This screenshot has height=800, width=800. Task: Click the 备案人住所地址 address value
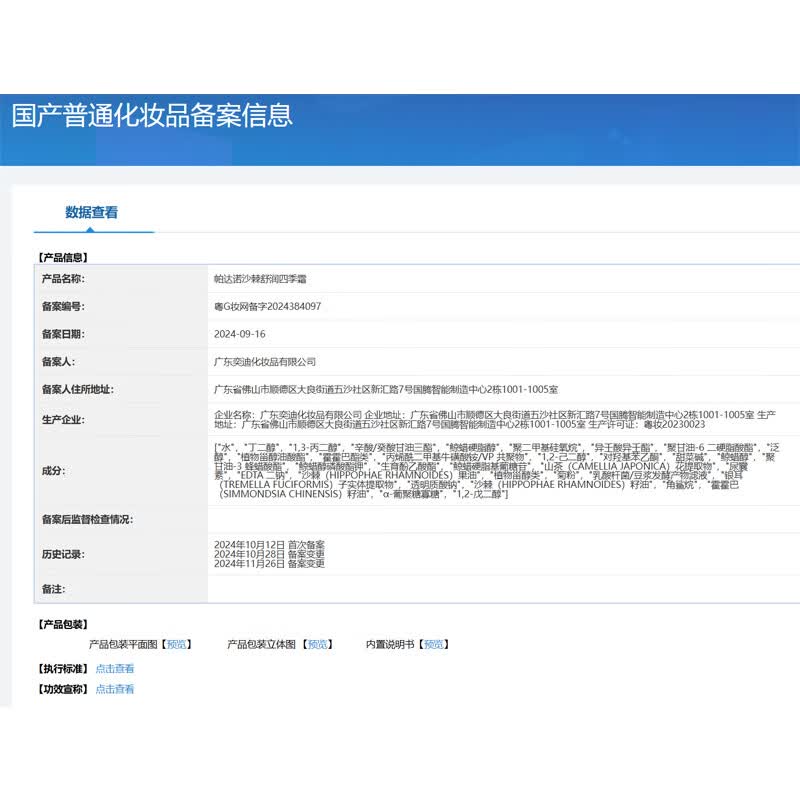tap(386, 389)
